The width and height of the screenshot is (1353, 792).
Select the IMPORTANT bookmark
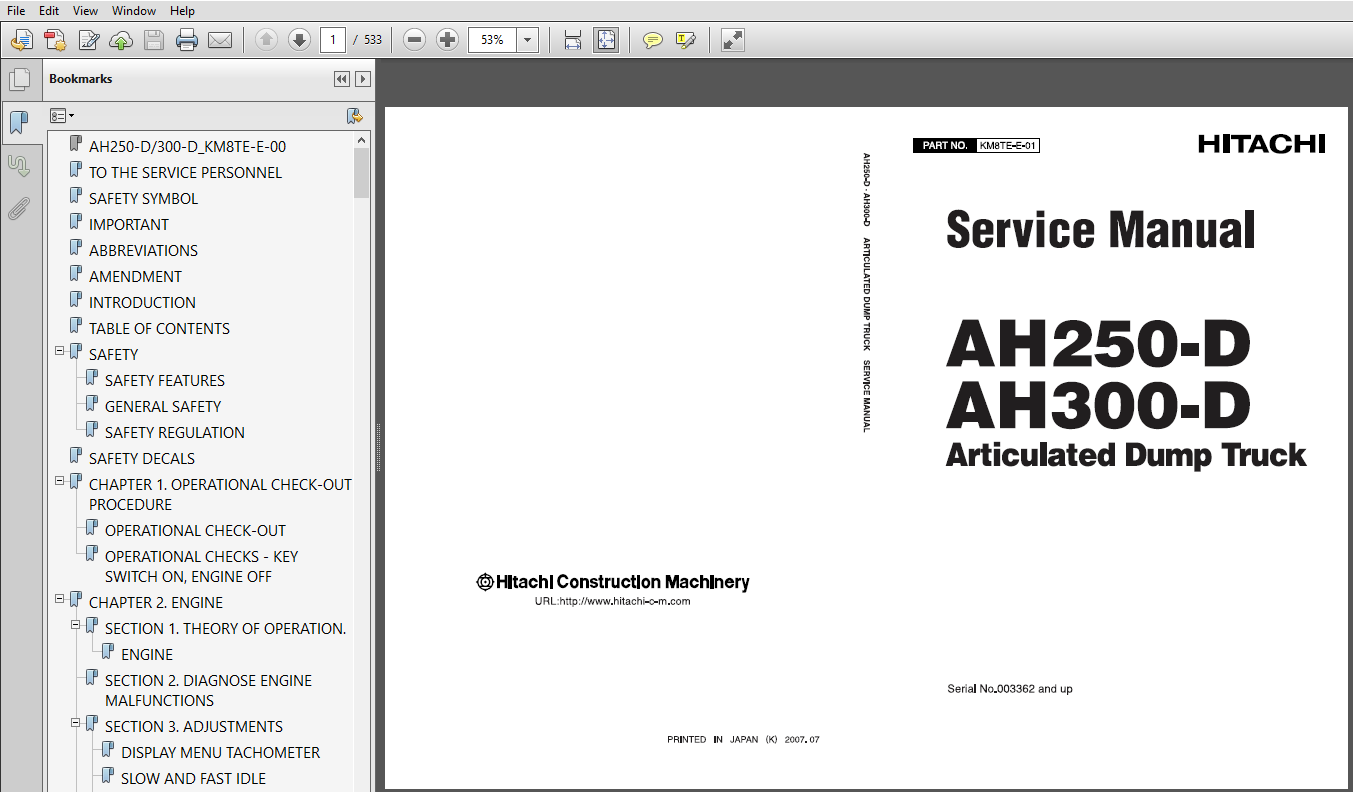point(129,225)
